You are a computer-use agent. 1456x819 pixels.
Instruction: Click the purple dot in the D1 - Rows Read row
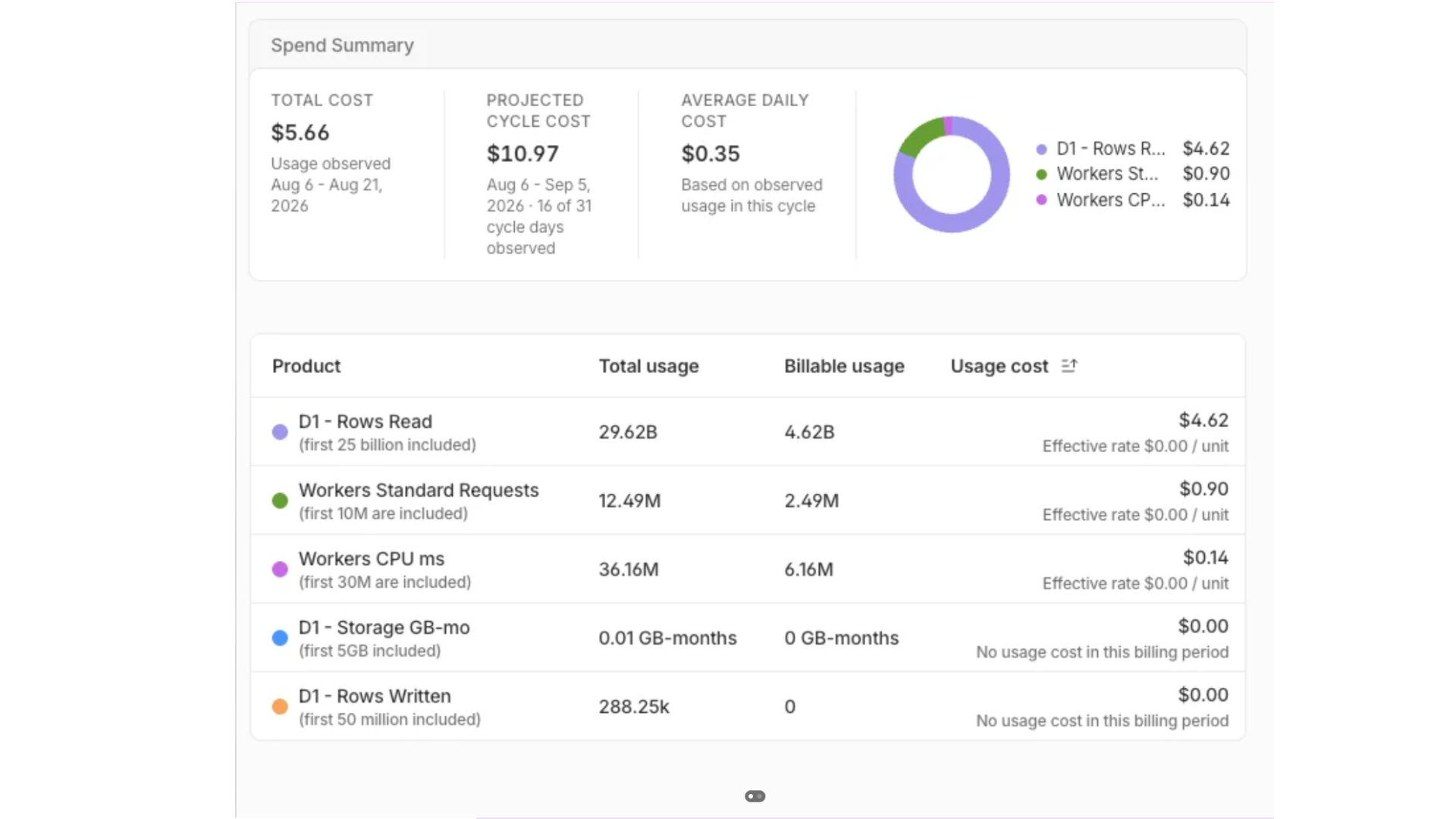click(x=280, y=432)
